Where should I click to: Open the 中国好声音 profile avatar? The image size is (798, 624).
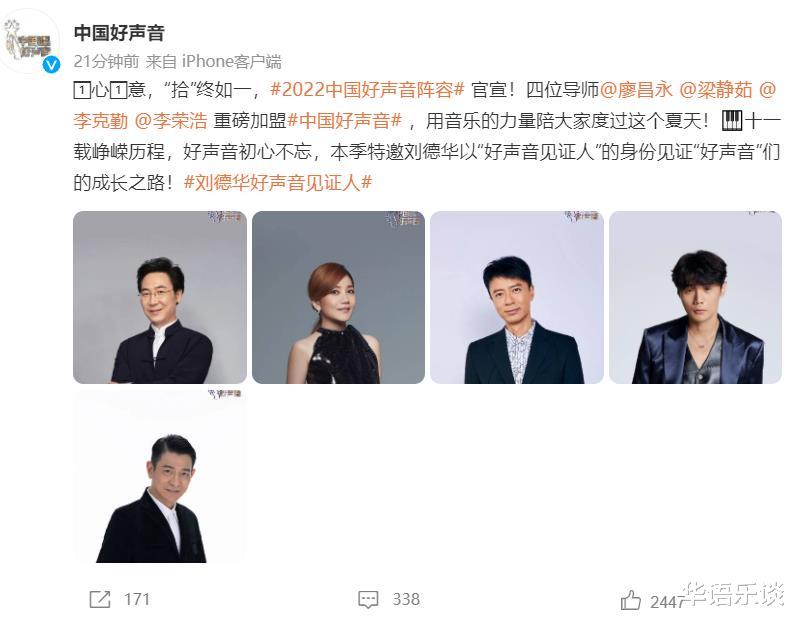pos(29,42)
